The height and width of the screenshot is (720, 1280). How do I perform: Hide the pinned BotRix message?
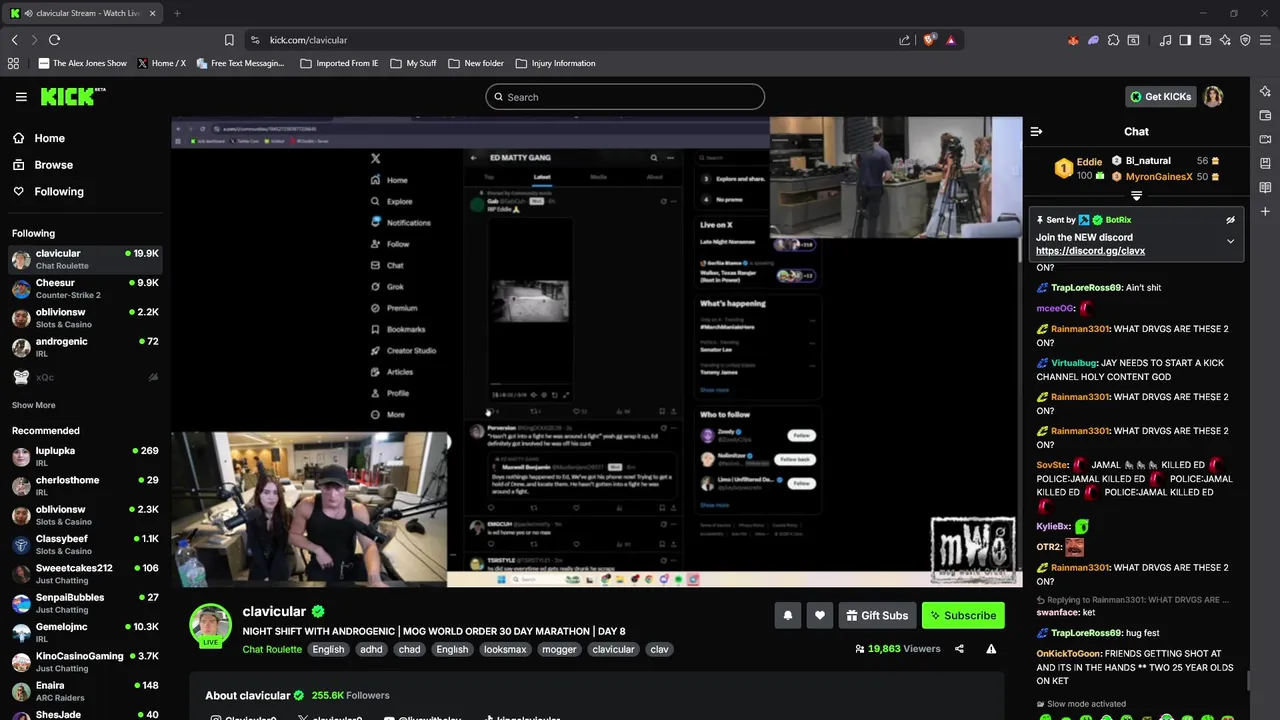point(1230,220)
